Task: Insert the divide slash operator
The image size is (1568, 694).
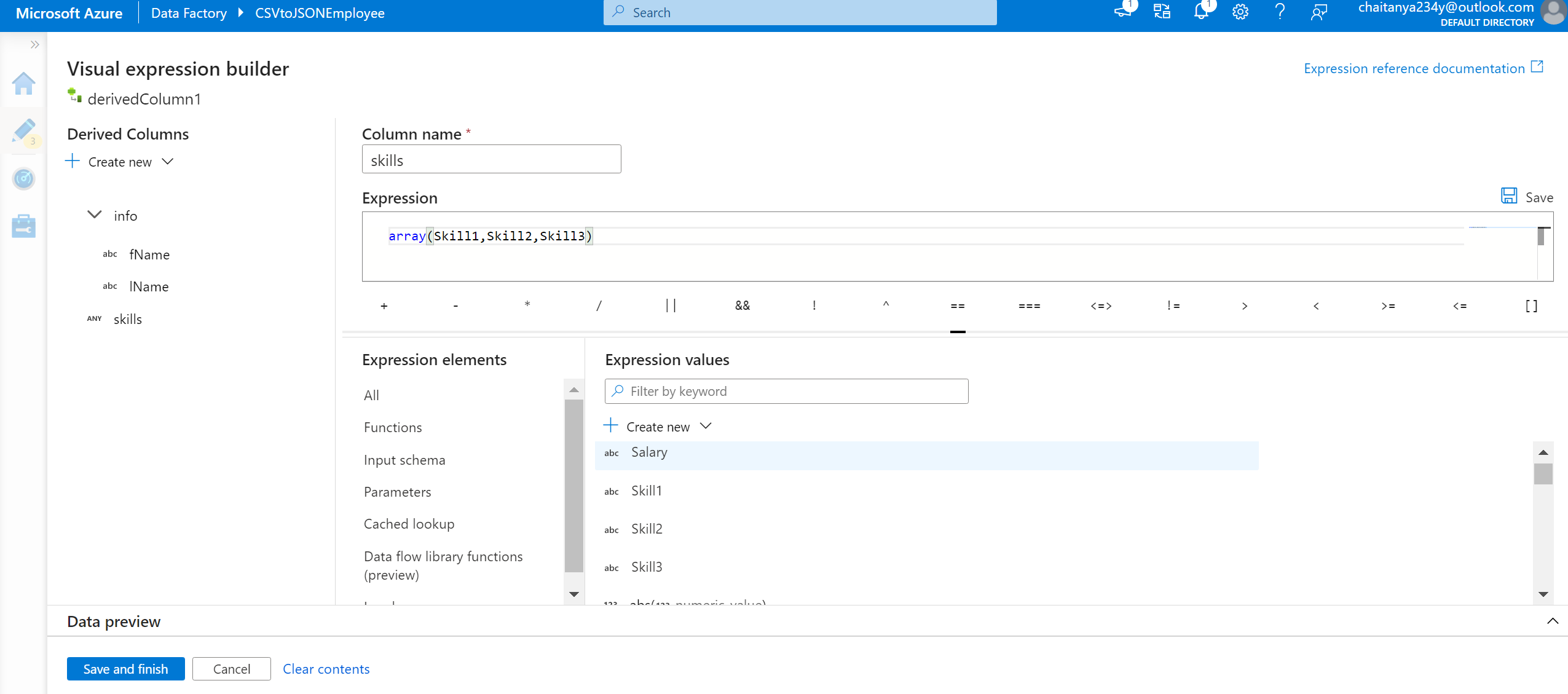Action: (x=599, y=306)
